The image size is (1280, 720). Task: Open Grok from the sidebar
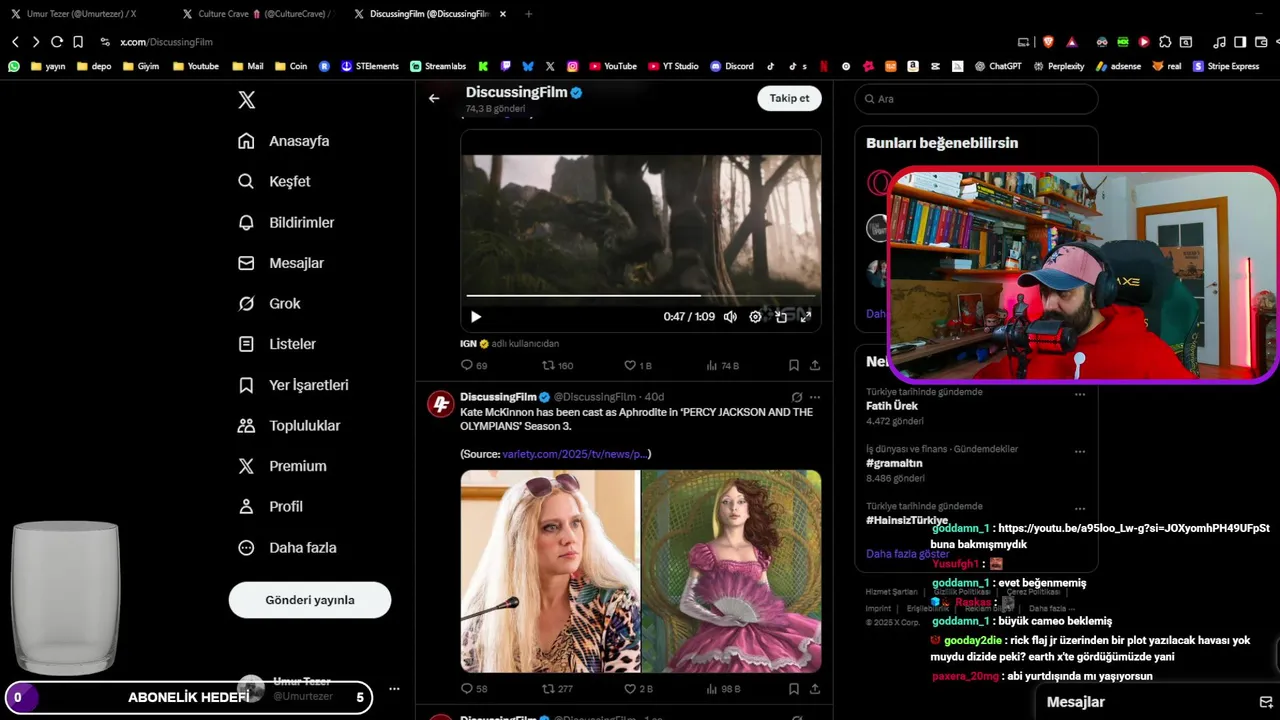(x=269, y=303)
